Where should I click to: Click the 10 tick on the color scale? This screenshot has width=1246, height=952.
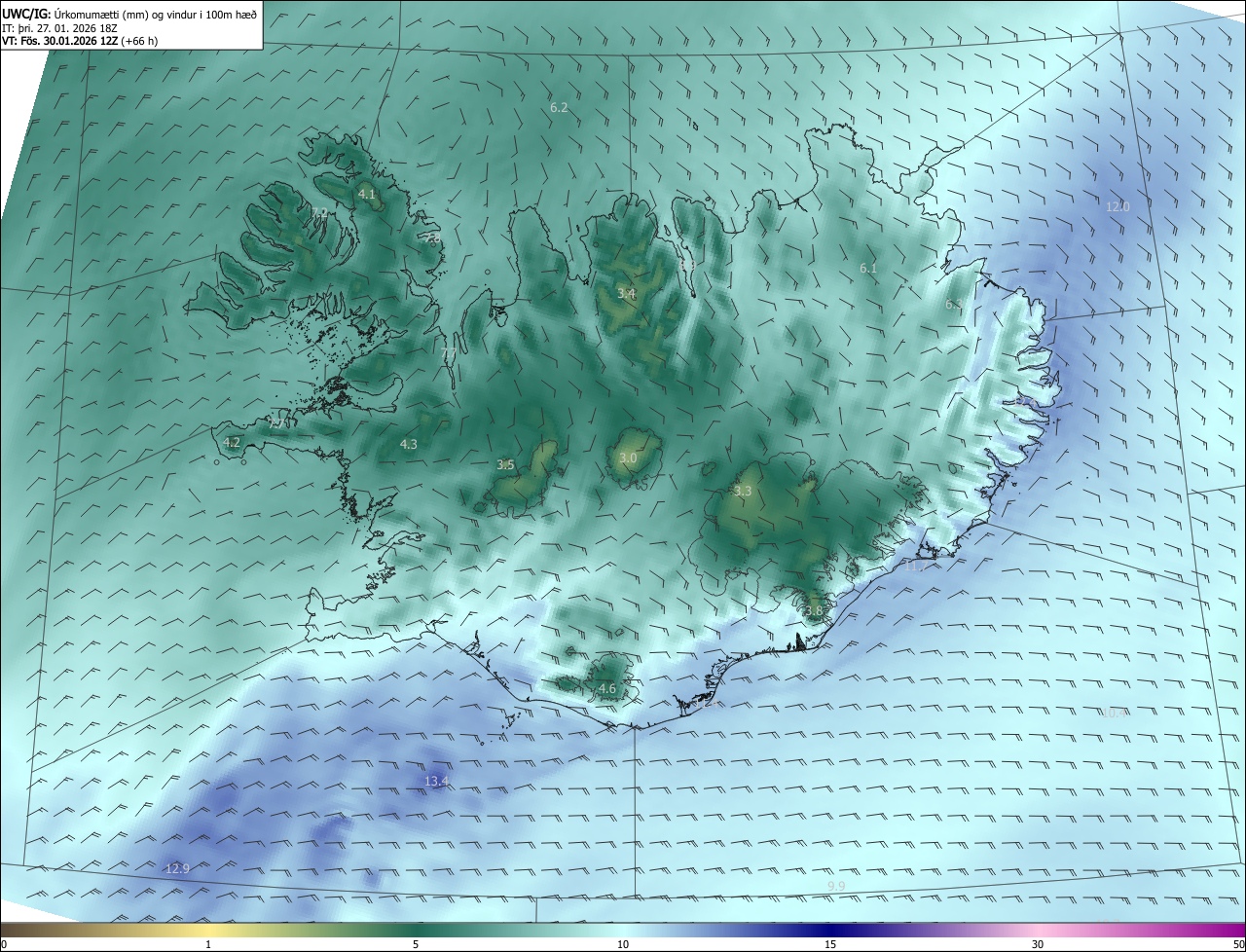point(623,944)
